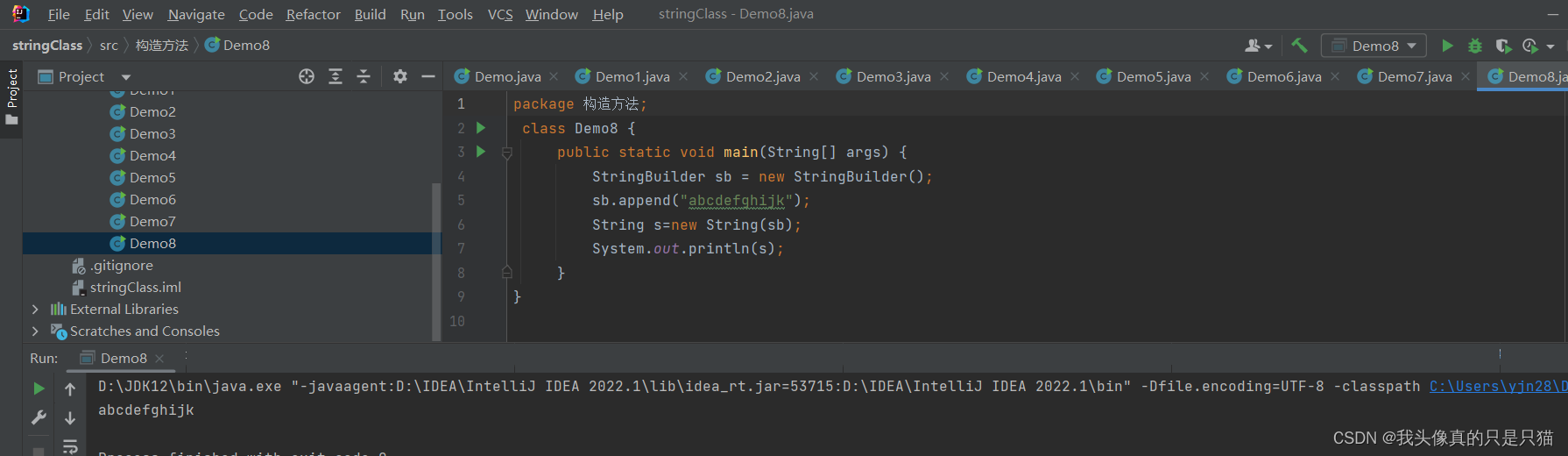Select .gitignore in the project tree
Image resolution: width=1568 pixels, height=456 pixels.
121,266
